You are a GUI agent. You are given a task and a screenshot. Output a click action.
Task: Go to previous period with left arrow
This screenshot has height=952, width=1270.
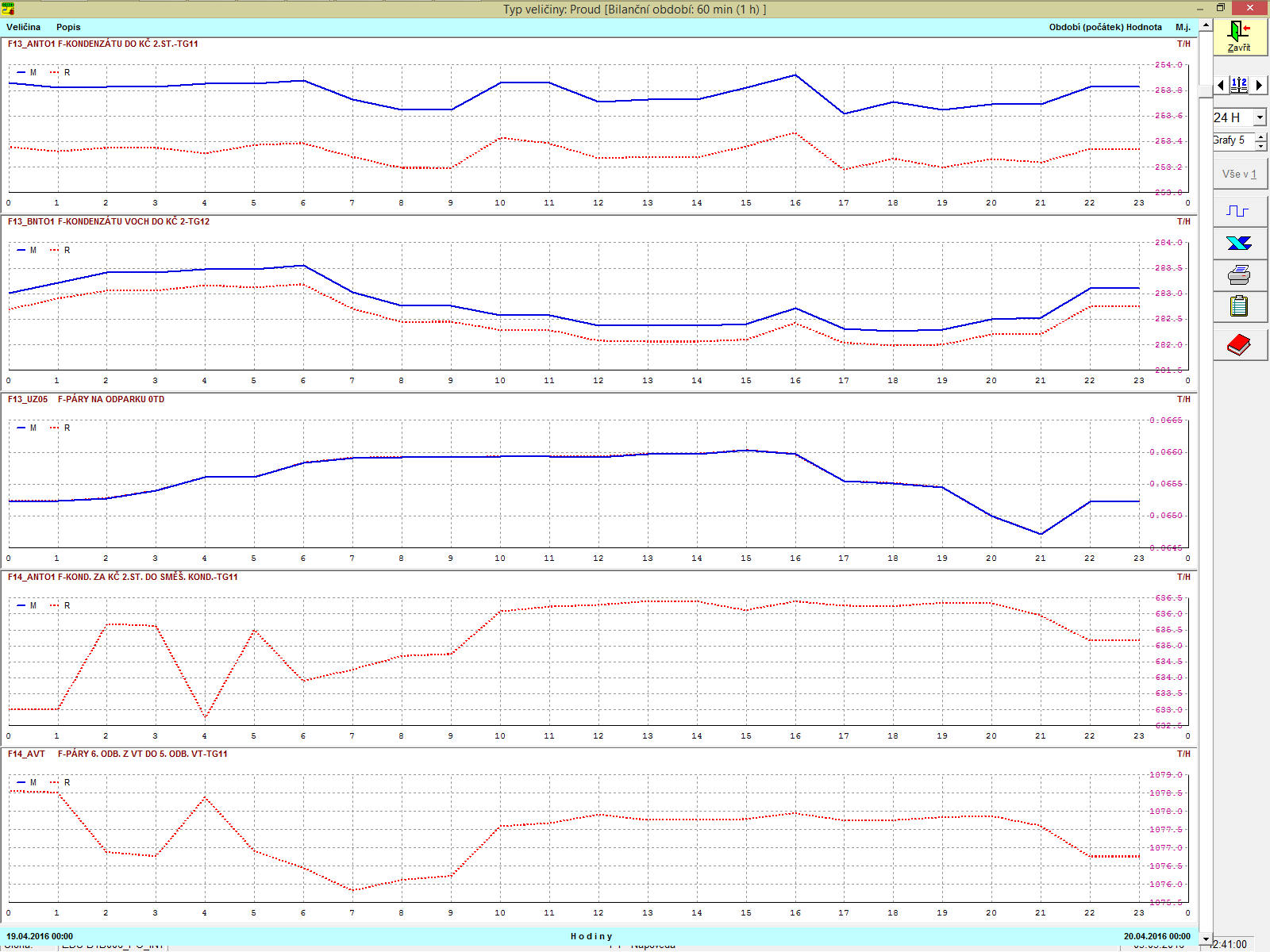1221,85
